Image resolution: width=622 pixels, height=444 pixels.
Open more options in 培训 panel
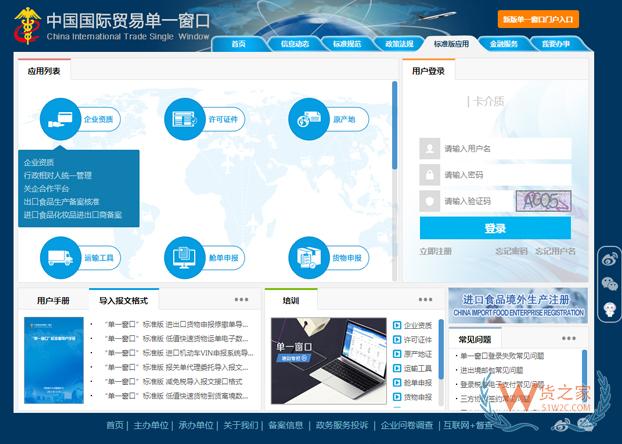point(425,300)
